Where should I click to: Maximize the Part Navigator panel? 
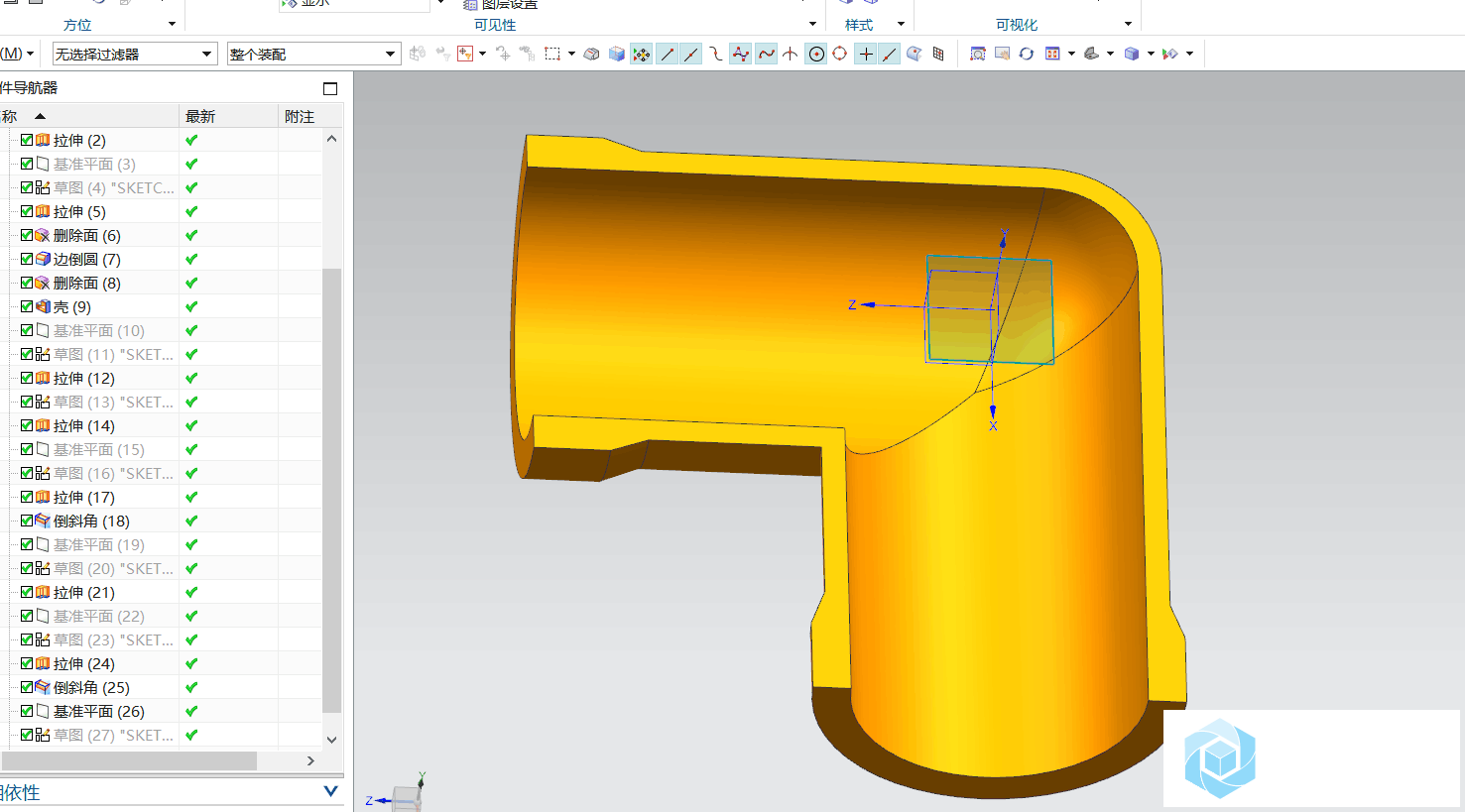click(330, 88)
